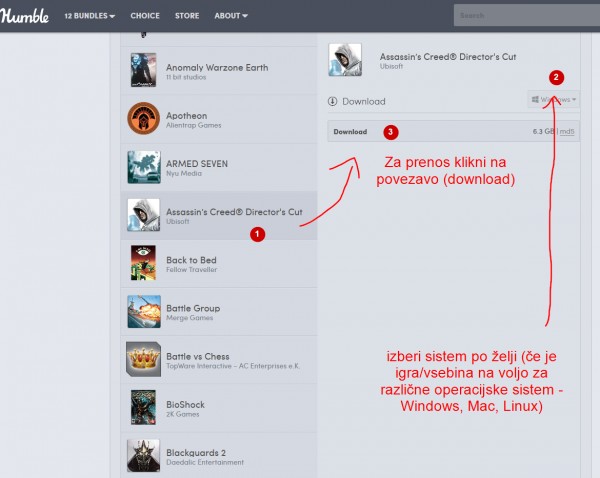The width and height of the screenshot is (600, 478).
Task: Click the Daedalic Entertainment publisher text
Action: (205, 462)
